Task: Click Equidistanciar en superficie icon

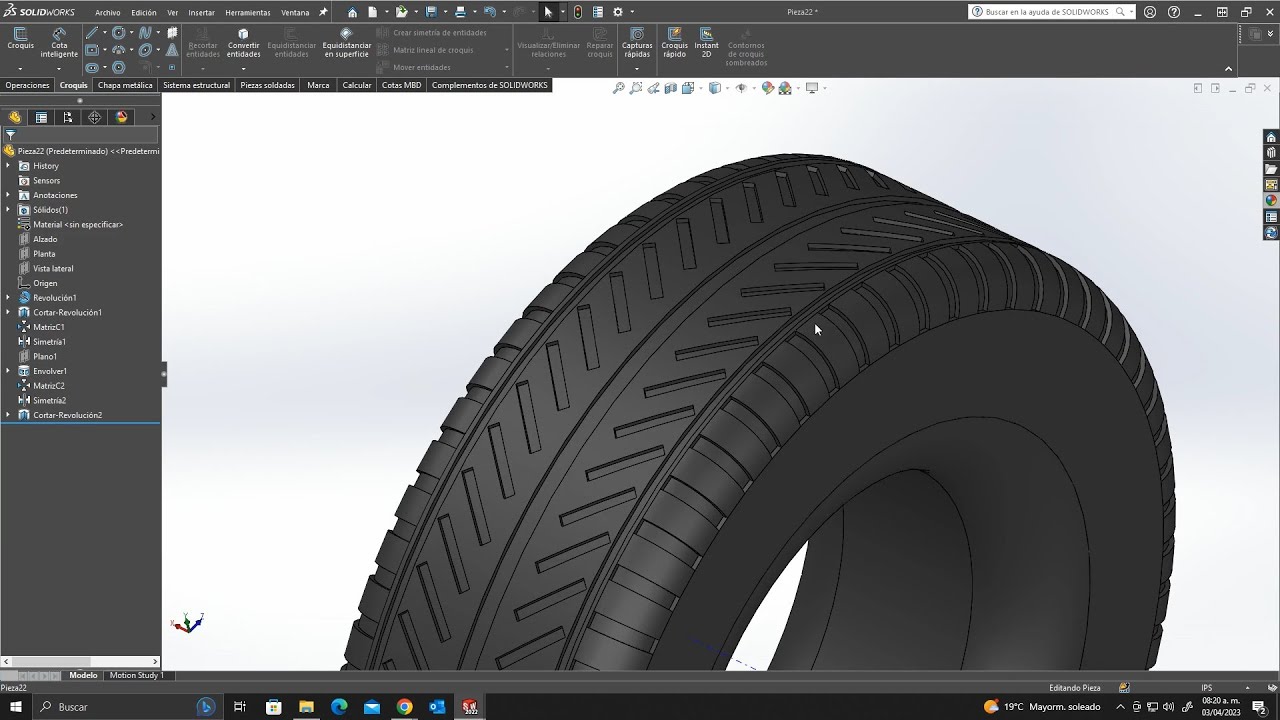Action: [x=346, y=33]
